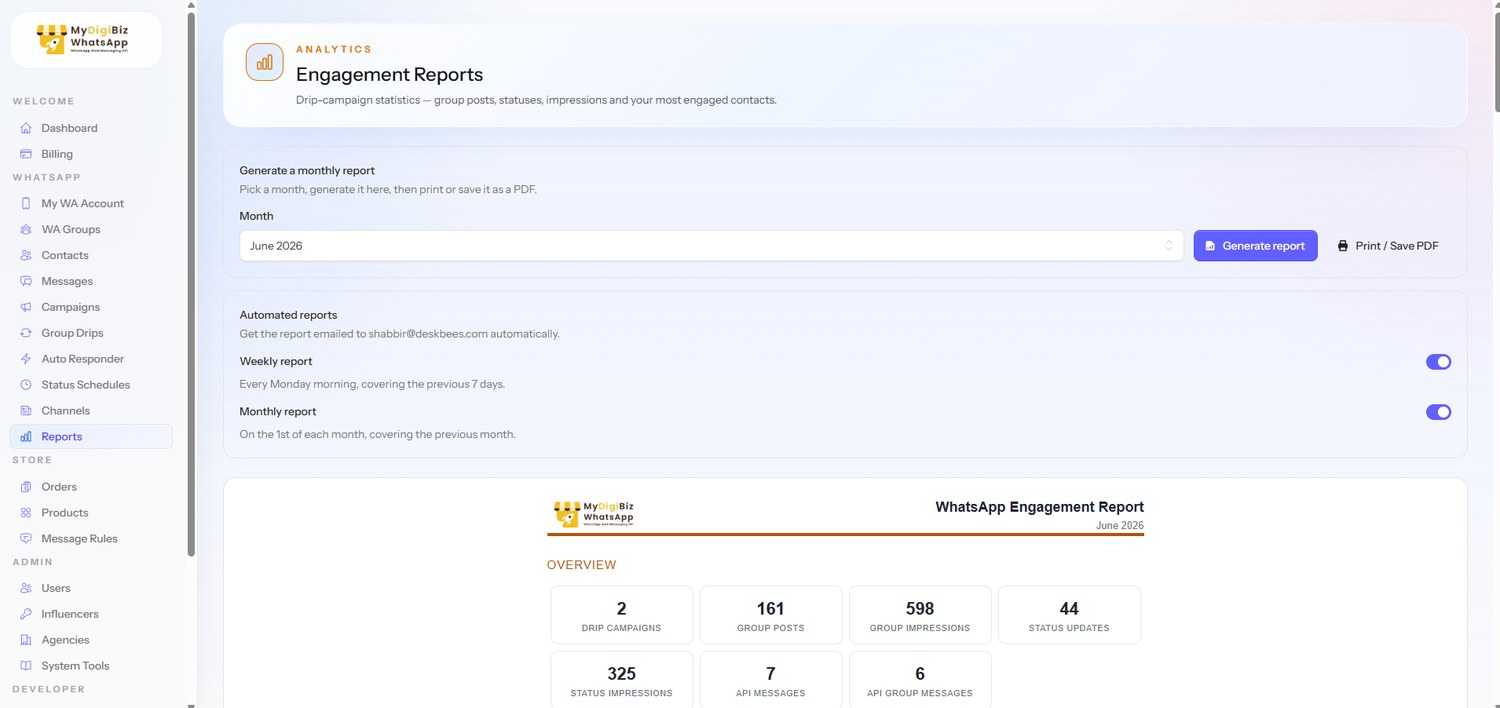Open Dashboard from the sidebar
Screen dimensions: 1500x708
click(91, 128)
